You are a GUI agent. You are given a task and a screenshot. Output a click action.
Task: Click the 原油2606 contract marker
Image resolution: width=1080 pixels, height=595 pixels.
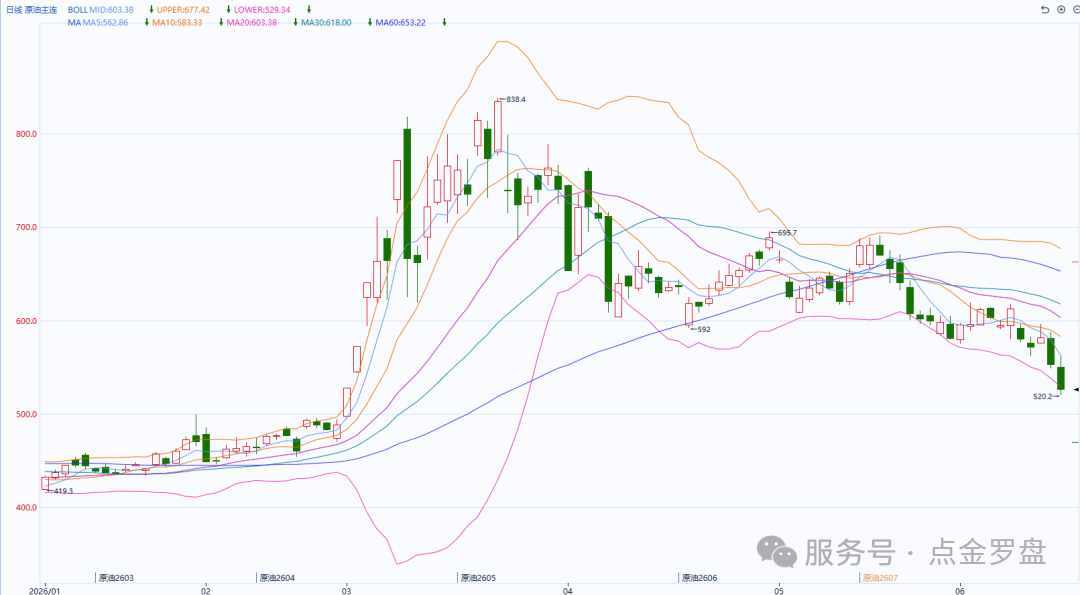pyautogui.click(x=700, y=578)
